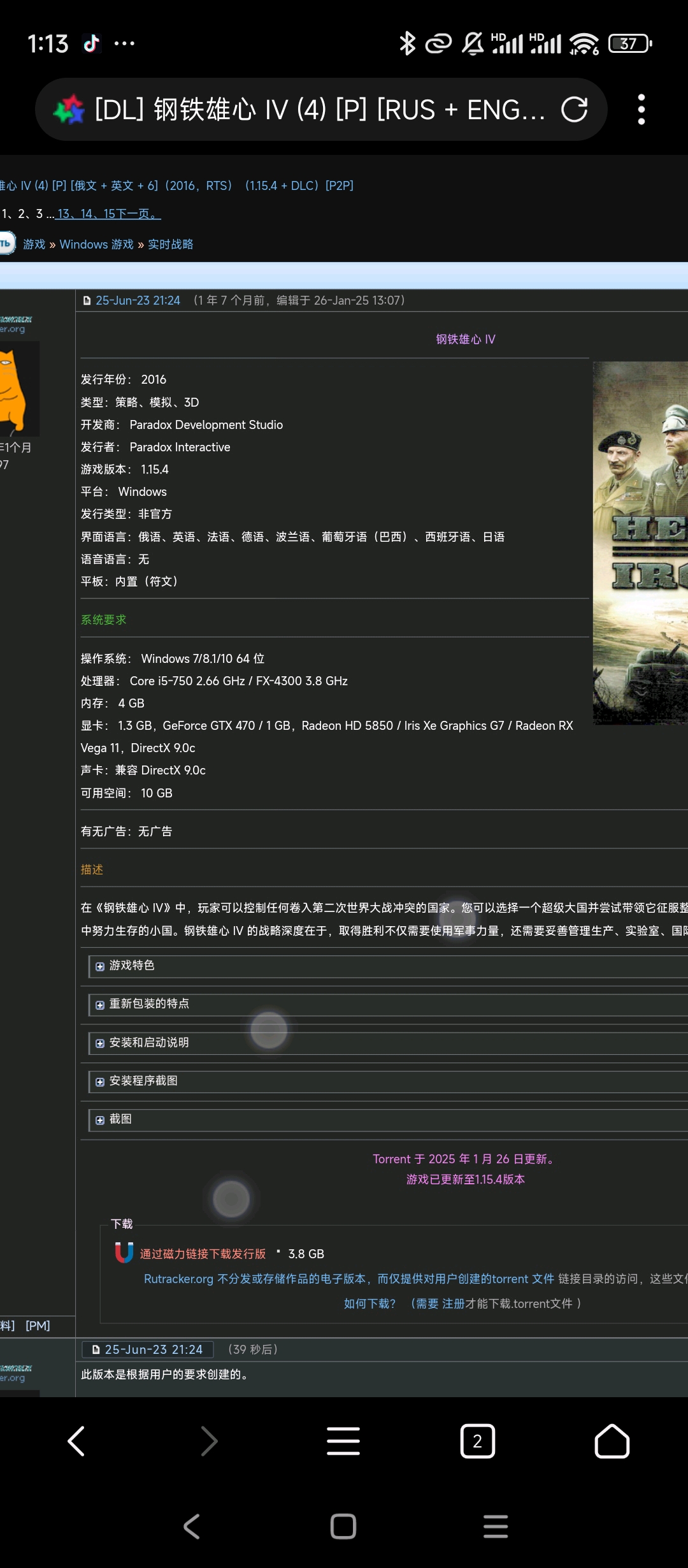
Task: Open the browser three-dot menu
Action: [x=641, y=110]
